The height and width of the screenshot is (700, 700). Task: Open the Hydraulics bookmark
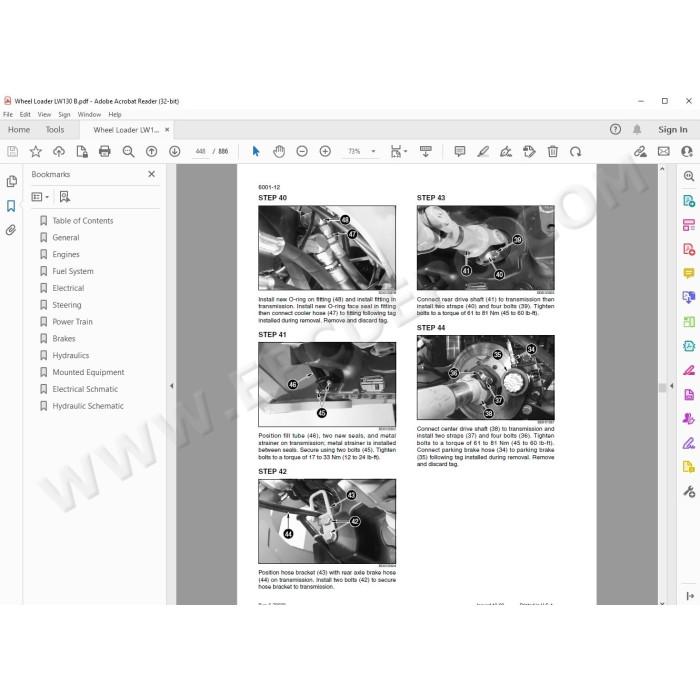pos(71,355)
